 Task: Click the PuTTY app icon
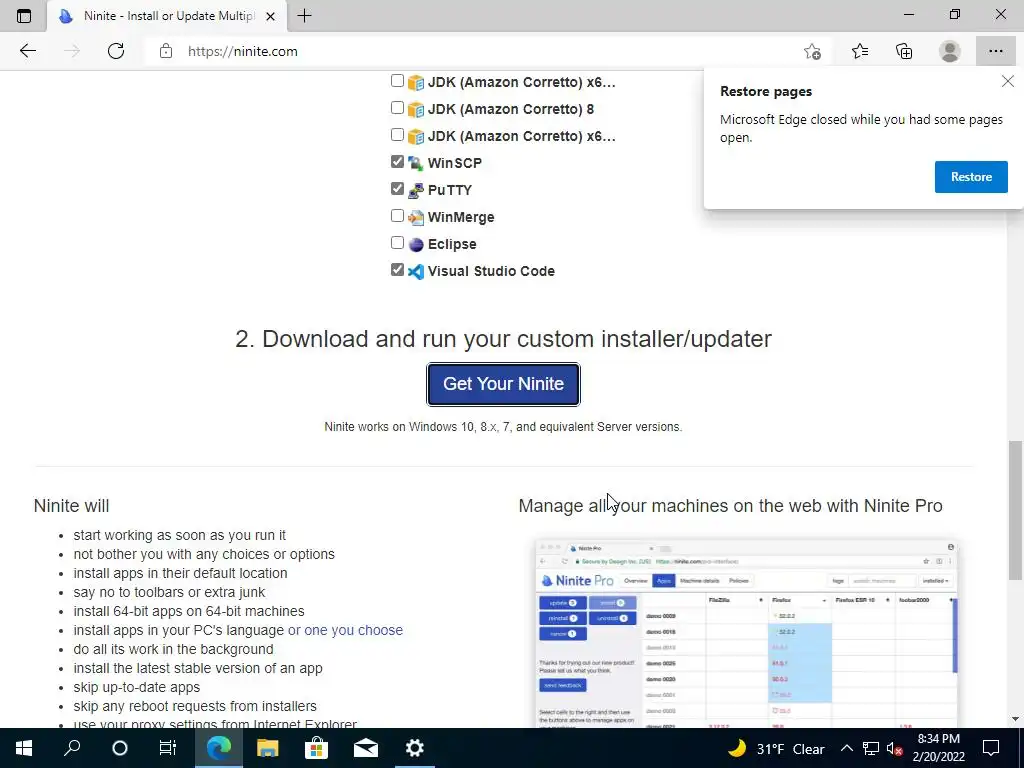tap(416, 190)
